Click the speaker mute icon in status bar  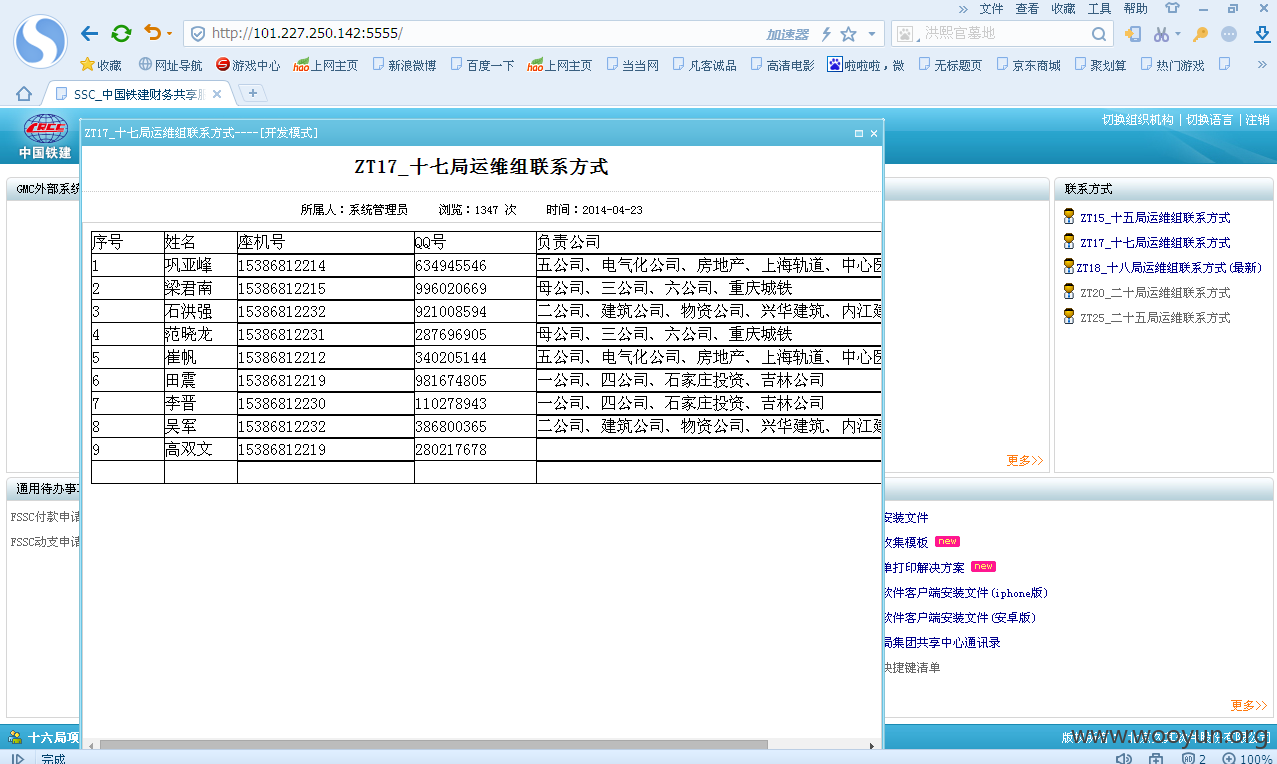click(1124, 758)
